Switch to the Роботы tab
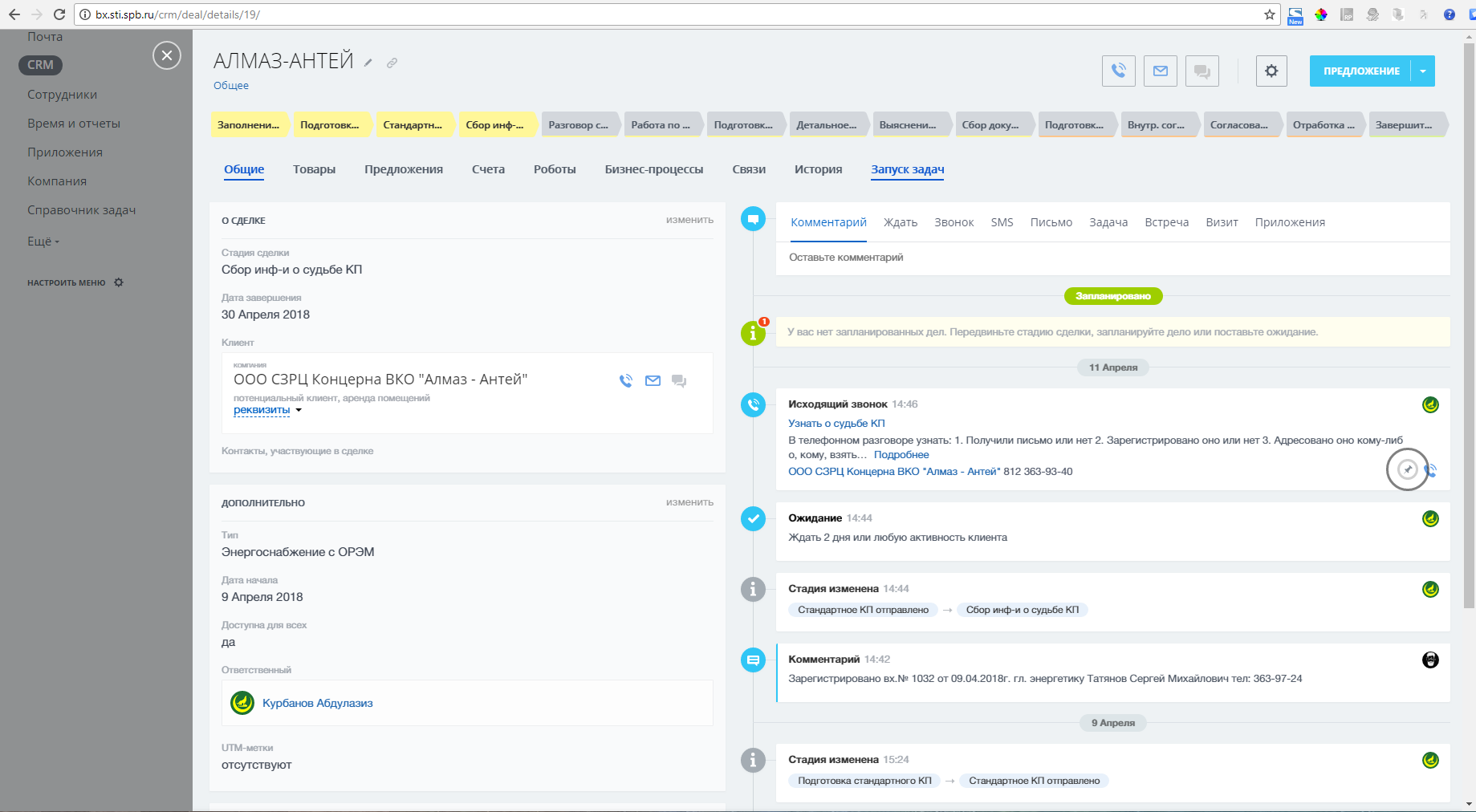Screen dimensions: 1476x812 (x=555, y=169)
